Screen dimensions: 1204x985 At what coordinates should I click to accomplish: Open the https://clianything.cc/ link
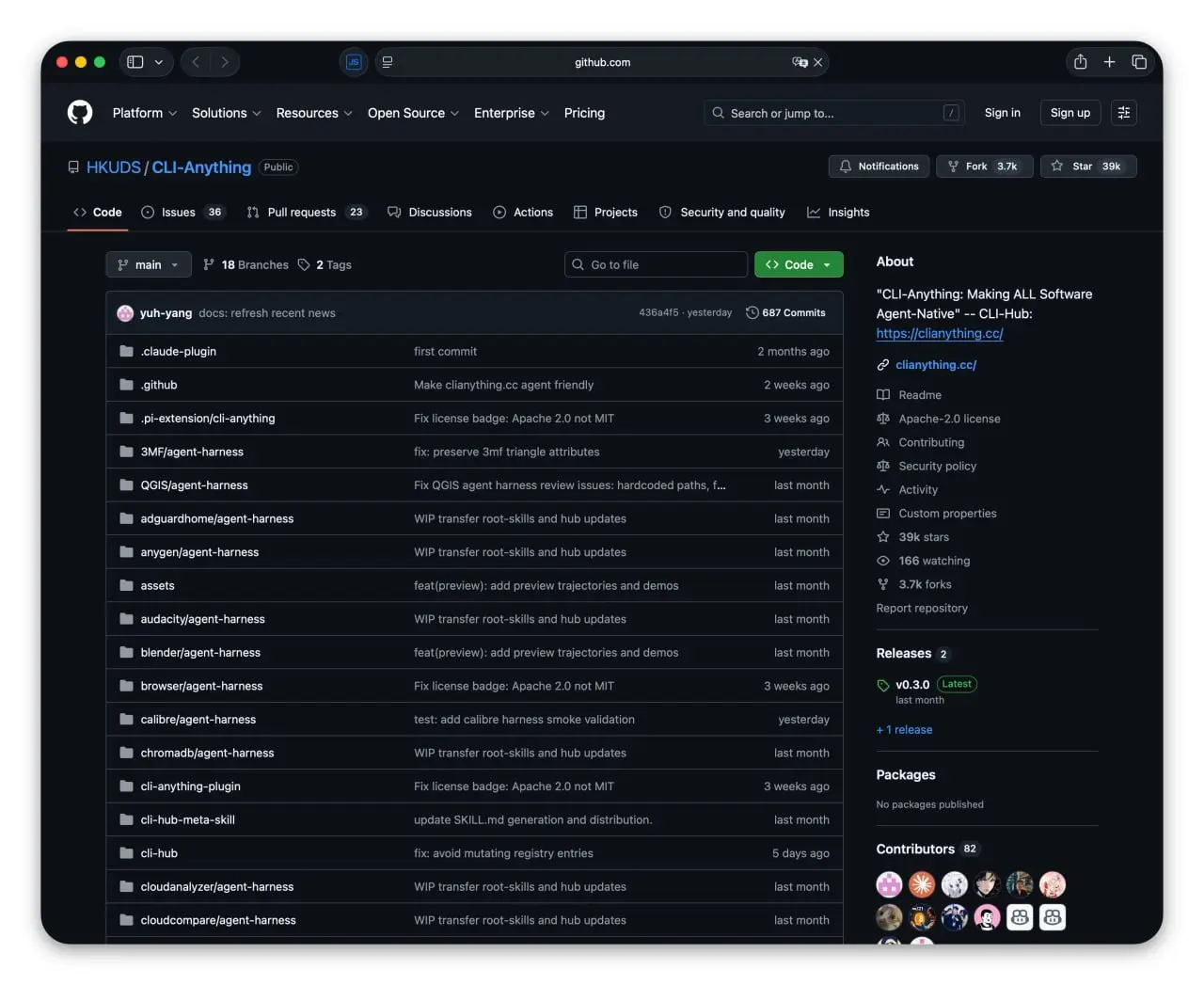[940, 334]
